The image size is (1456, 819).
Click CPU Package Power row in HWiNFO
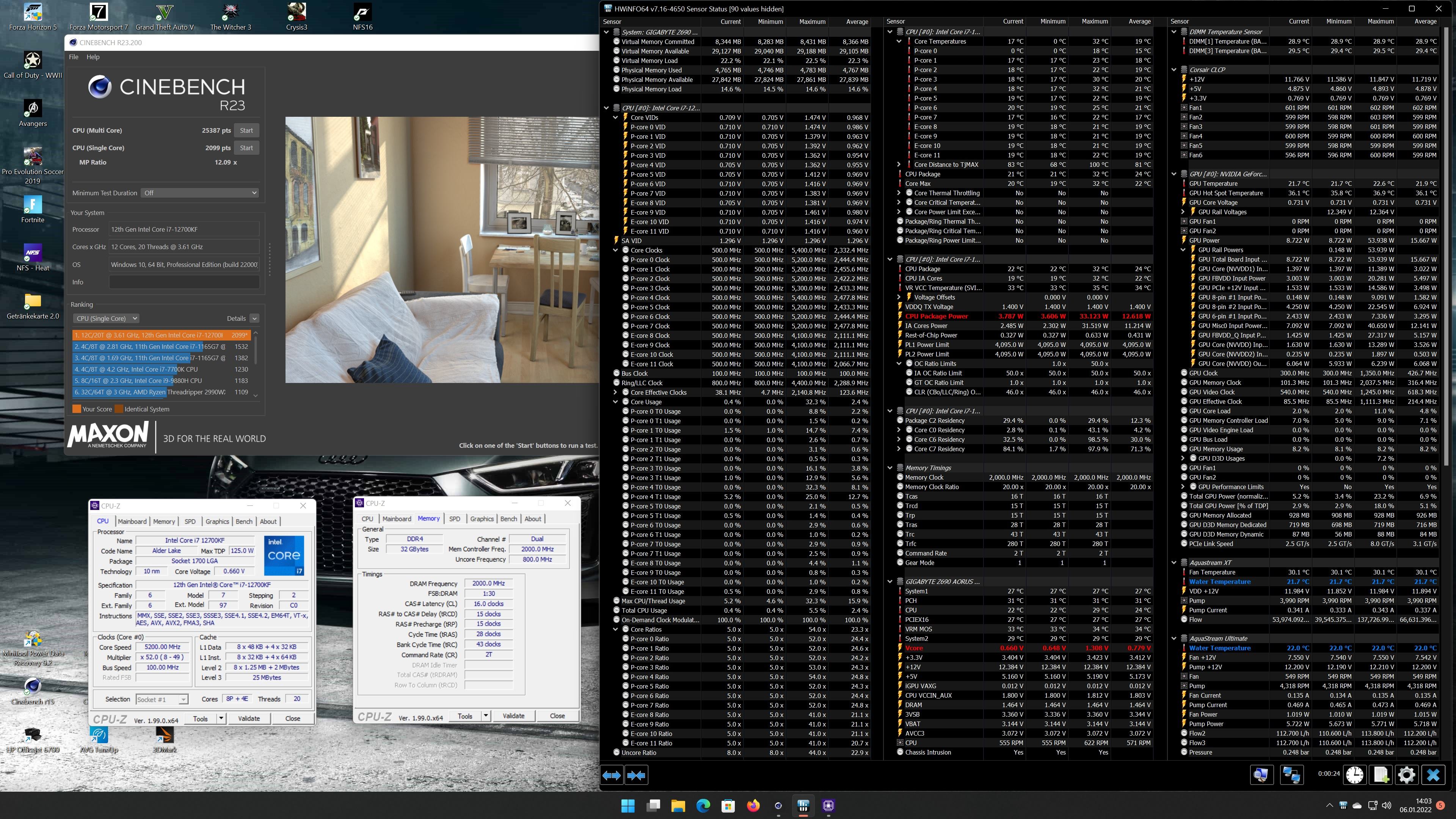(1024, 316)
